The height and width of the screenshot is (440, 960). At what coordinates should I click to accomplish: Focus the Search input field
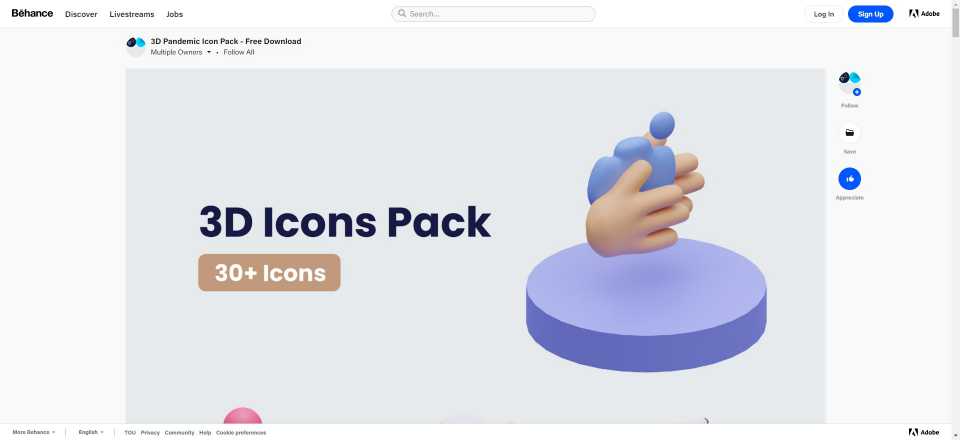(493, 13)
